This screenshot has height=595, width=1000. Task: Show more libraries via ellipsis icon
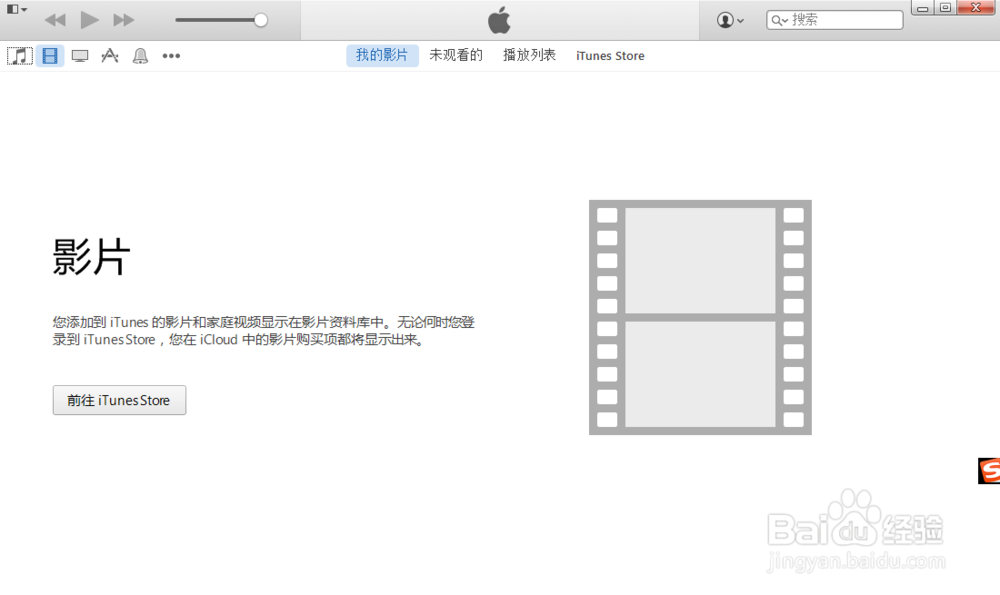(171, 56)
